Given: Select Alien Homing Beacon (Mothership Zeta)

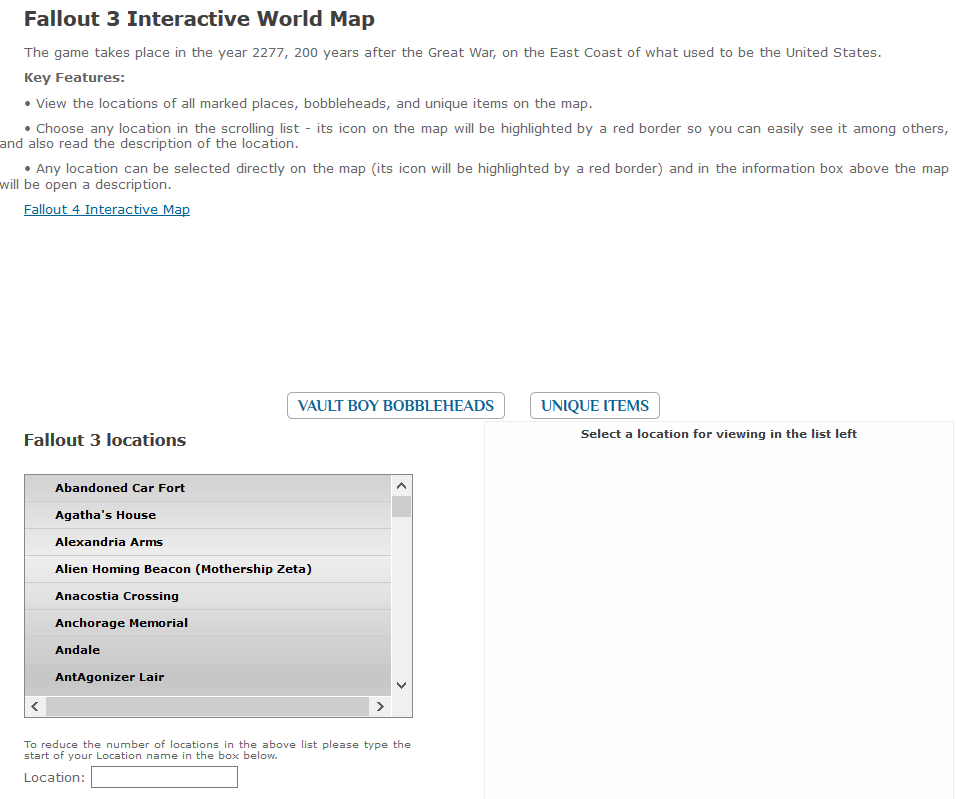Looking at the screenshot, I should click(208, 568).
